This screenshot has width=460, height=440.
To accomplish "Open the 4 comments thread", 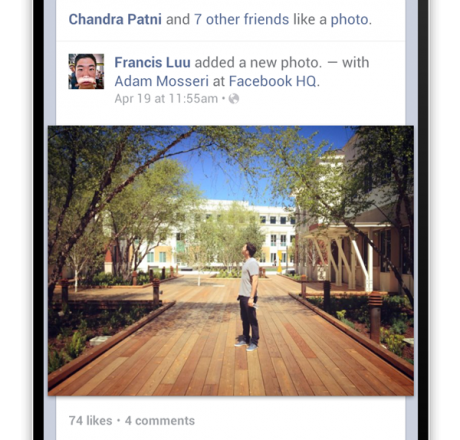I will (x=160, y=421).
